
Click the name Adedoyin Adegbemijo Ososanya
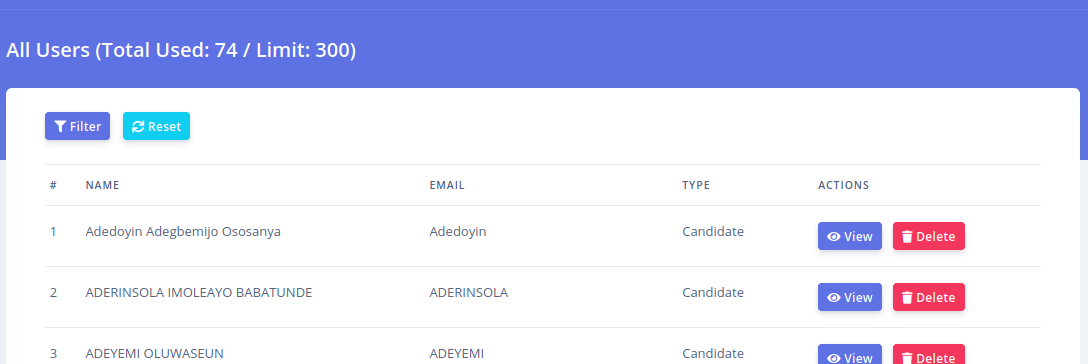click(x=183, y=232)
